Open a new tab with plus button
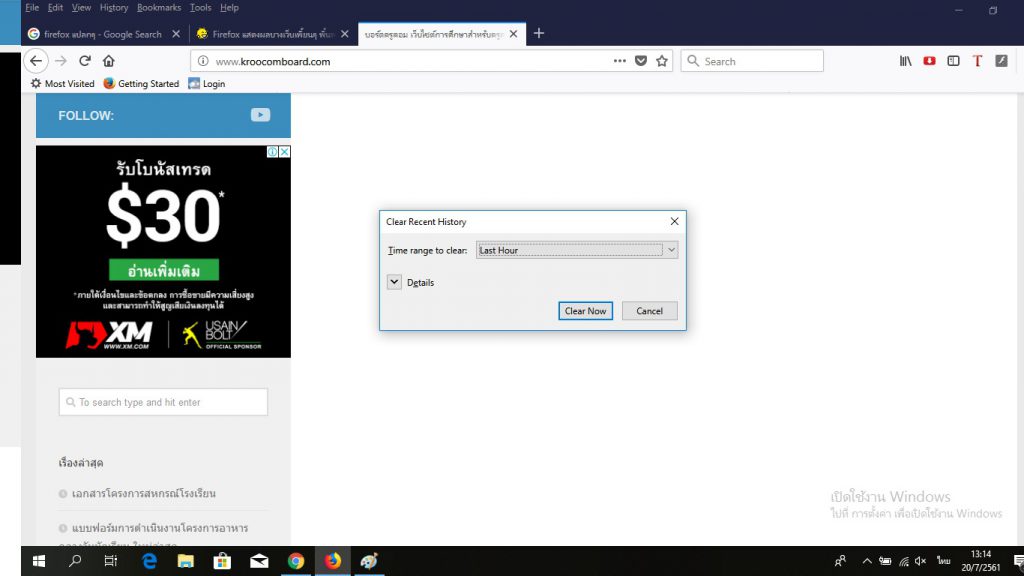1024x576 pixels. pyautogui.click(x=539, y=33)
